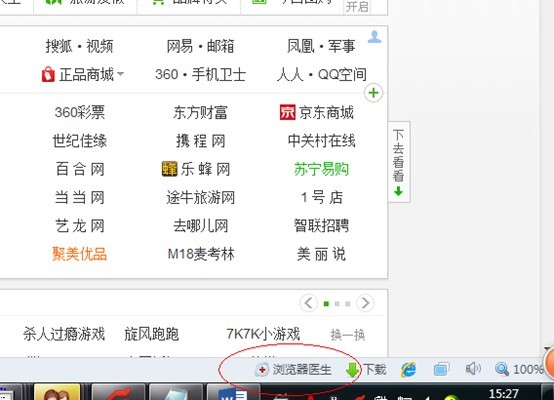Select the second pagination dot

(x=337, y=304)
